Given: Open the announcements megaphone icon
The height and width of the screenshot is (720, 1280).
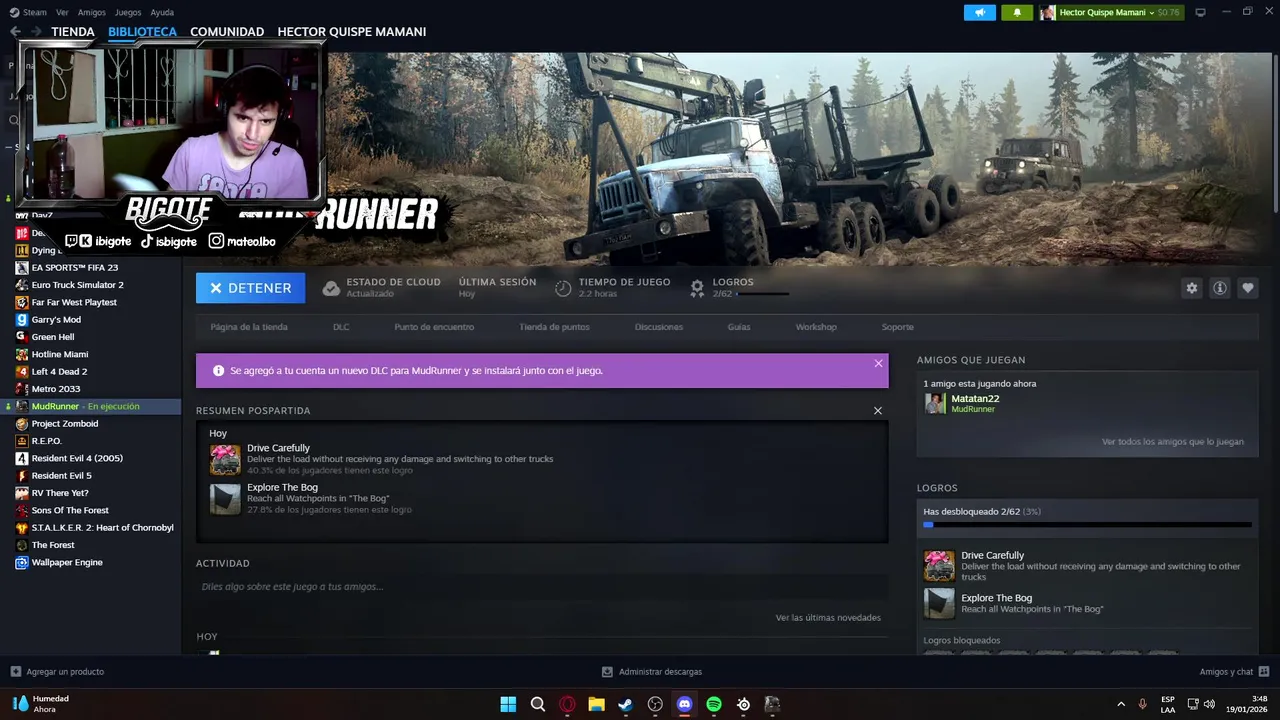Looking at the screenshot, I should click(x=980, y=12).
